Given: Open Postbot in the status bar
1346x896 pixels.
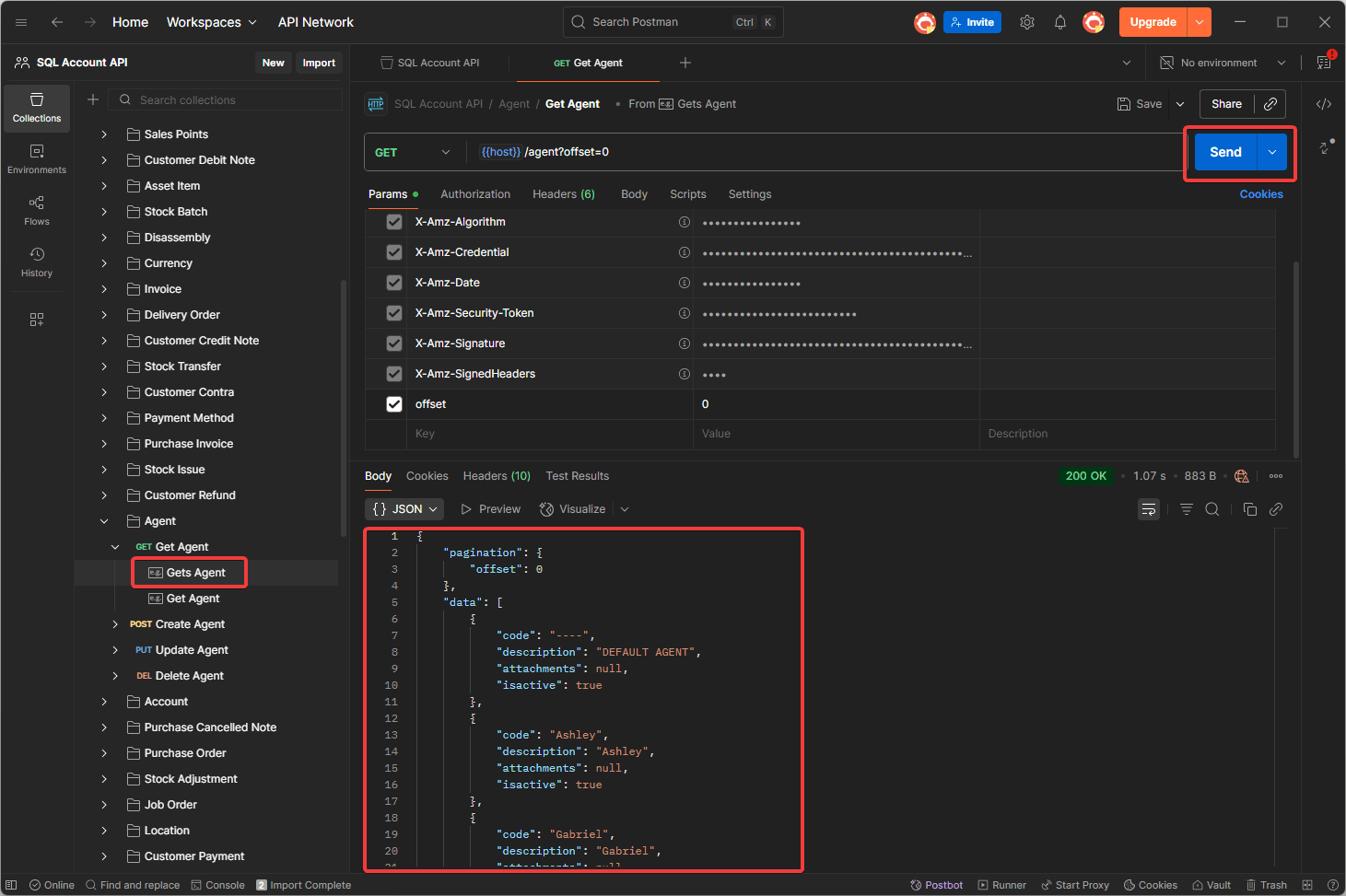Looking at the screenshot, I should (x=936, y=885).
